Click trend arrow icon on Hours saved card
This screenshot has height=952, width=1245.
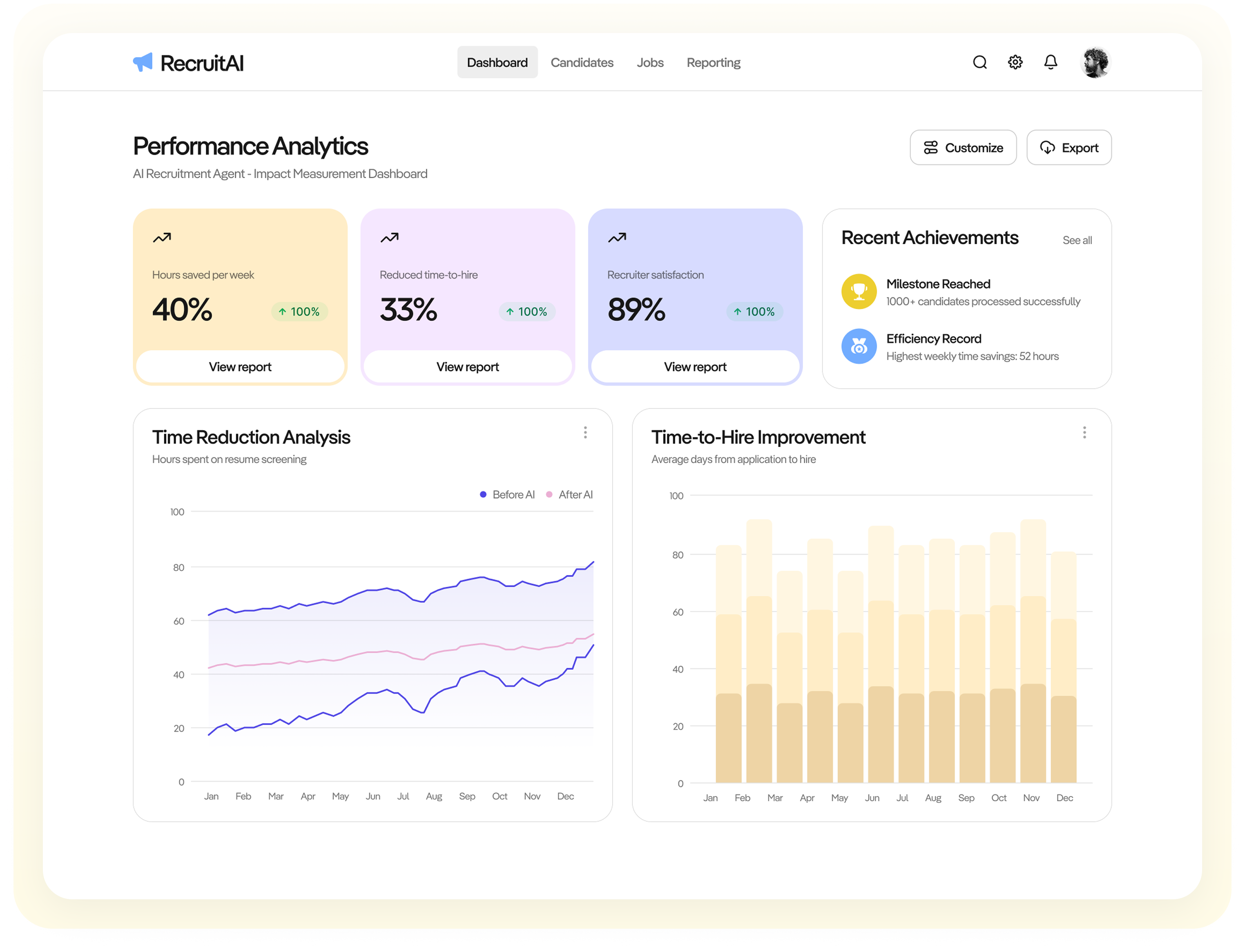tap(161, 238)
